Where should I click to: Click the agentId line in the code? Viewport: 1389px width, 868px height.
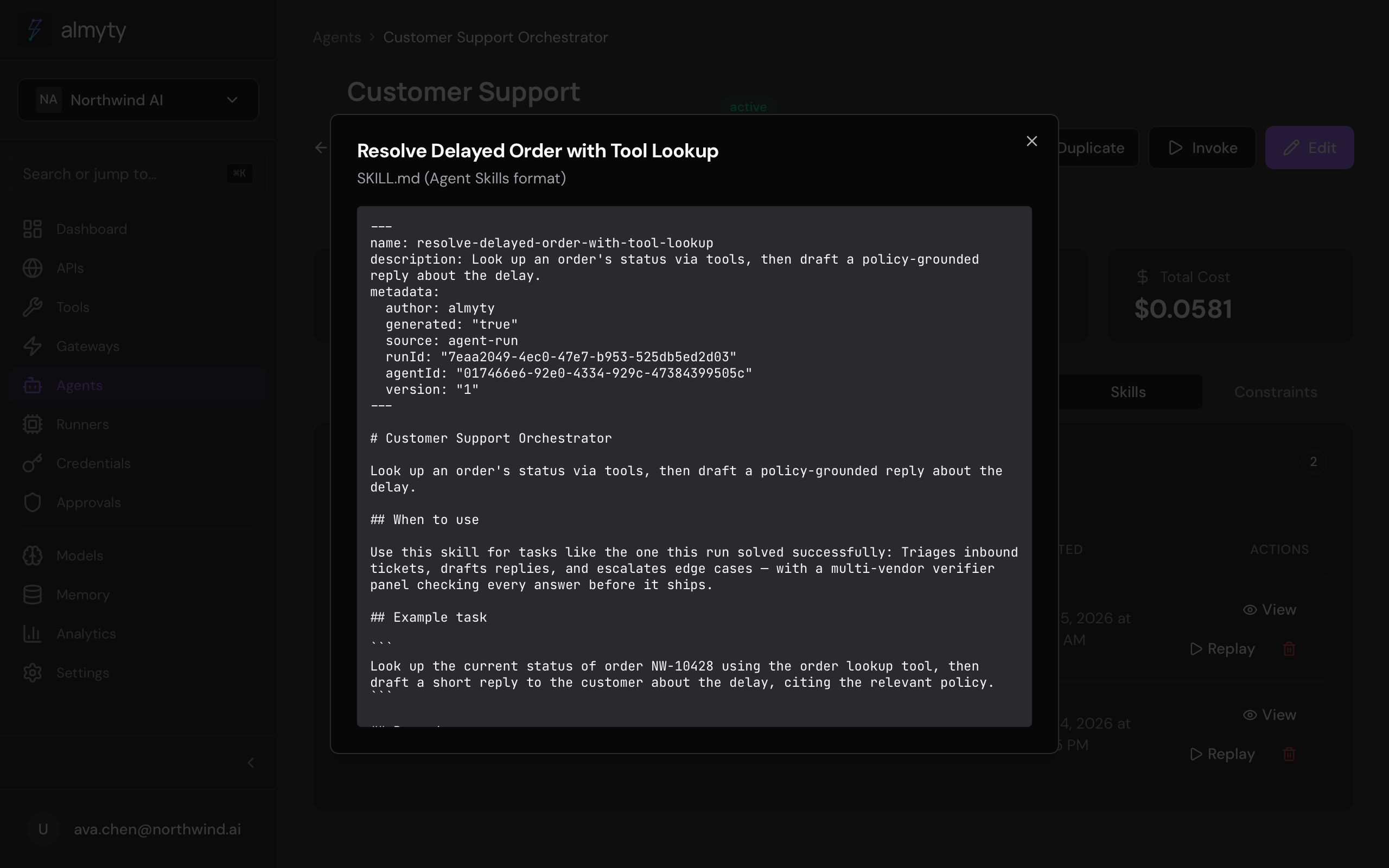tap(569, 373)
